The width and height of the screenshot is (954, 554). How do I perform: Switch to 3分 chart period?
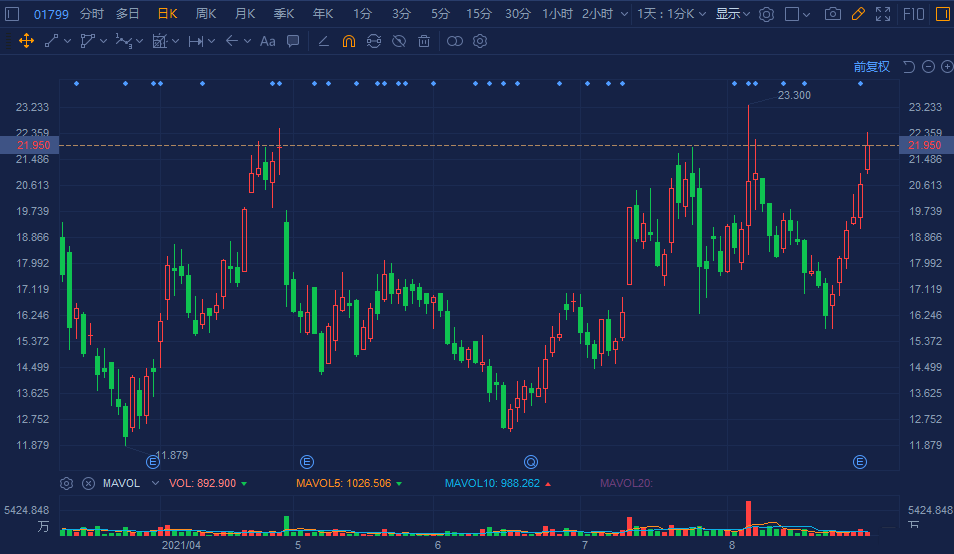(x=401, y=14)
